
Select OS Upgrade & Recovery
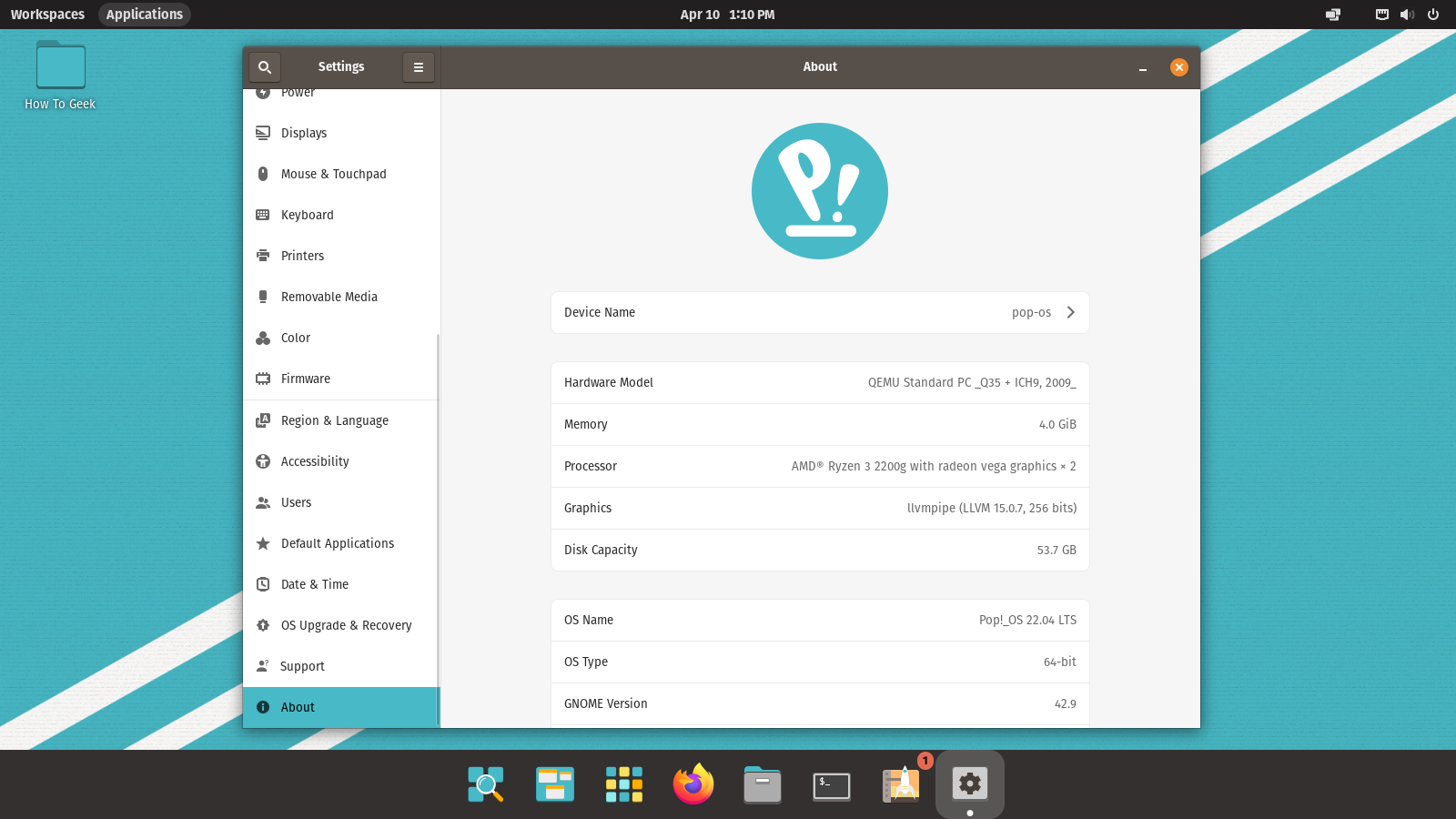pyautogui.click(x=341, y=625)
